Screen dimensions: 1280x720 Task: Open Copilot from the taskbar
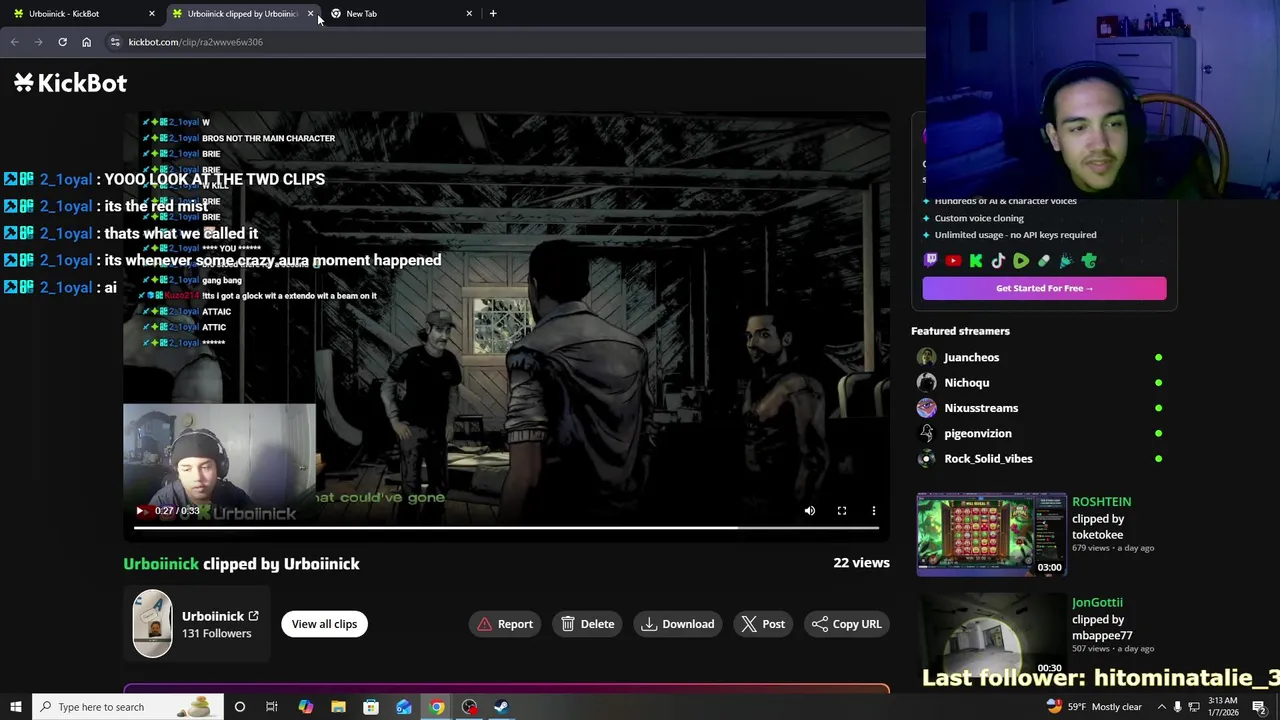point(305,707)
